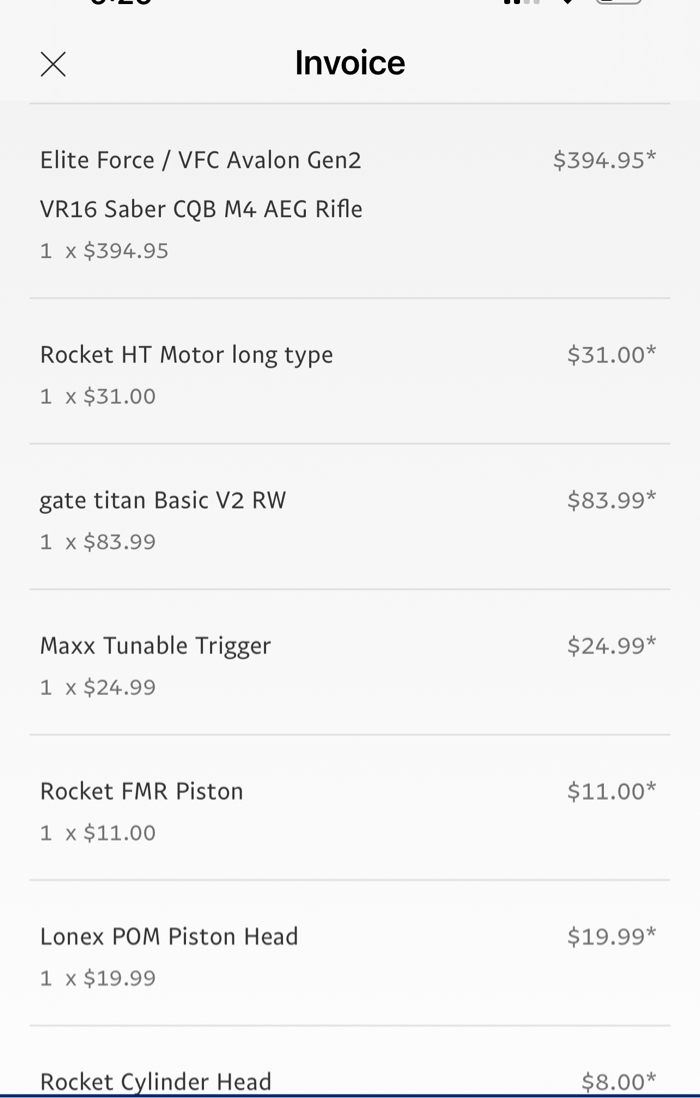
Task: Choose the Maxx Tunable Trigger item
Action: (x=155, y=646)
